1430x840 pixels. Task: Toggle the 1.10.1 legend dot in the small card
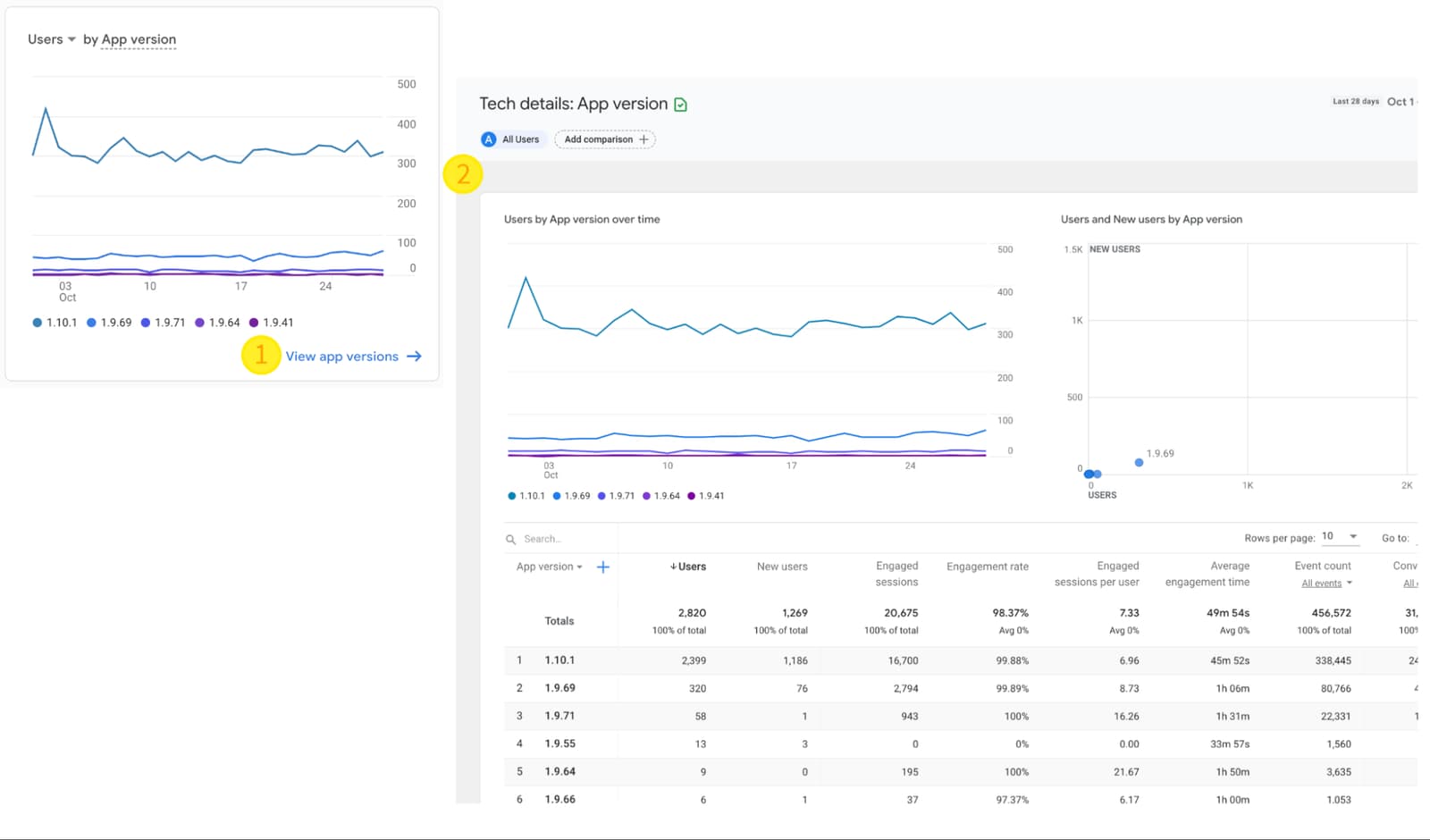[38, 323]
